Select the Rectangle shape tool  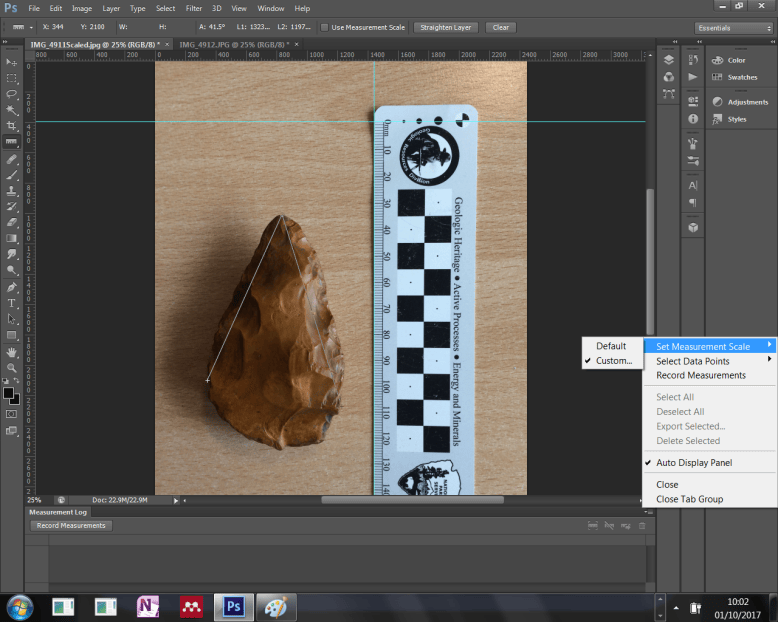(x=11, y=335)
